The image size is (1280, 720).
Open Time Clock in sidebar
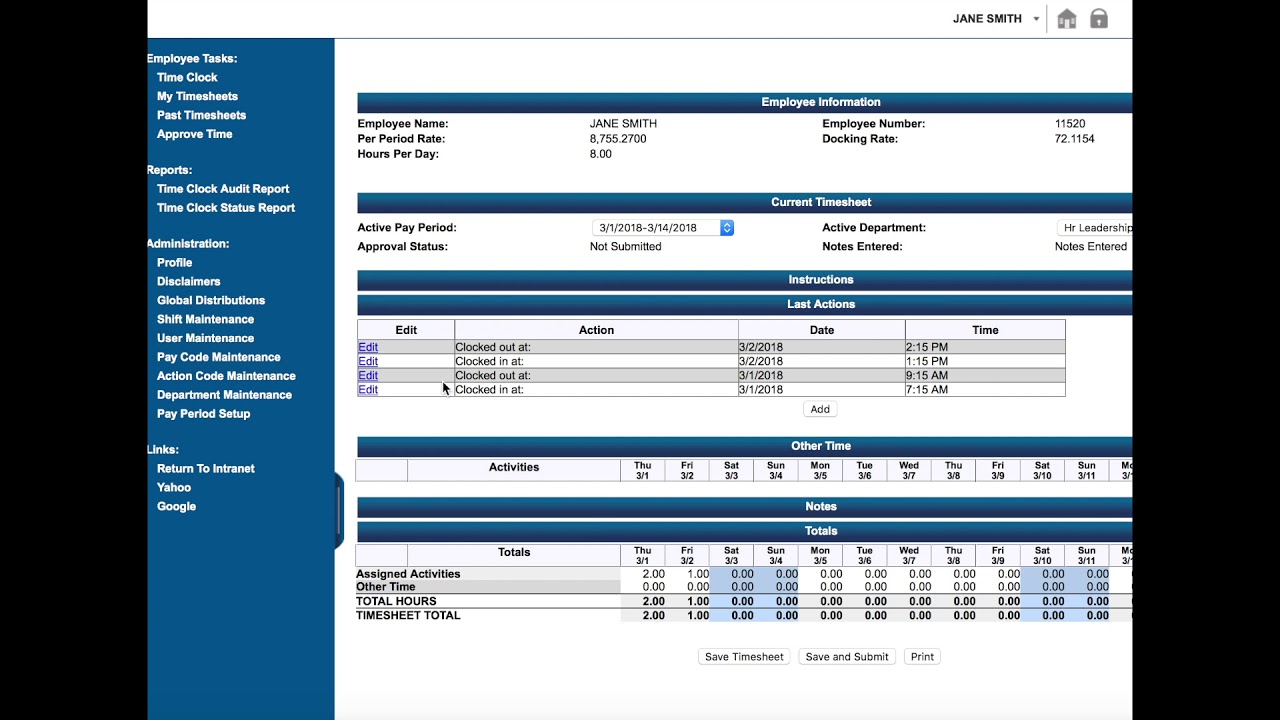(187, 77)
